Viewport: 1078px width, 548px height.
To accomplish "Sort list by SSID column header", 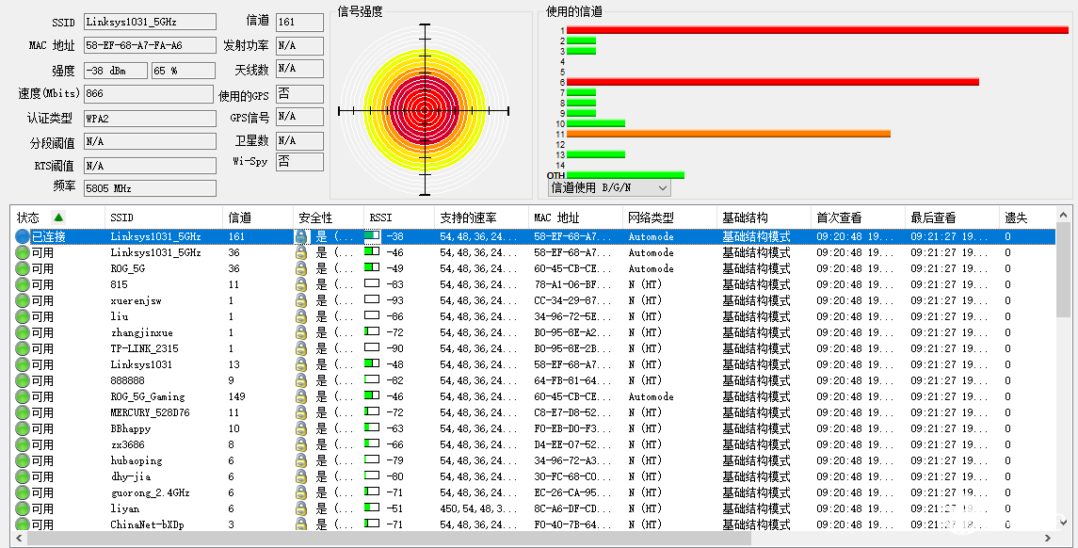I will [164, 217].
